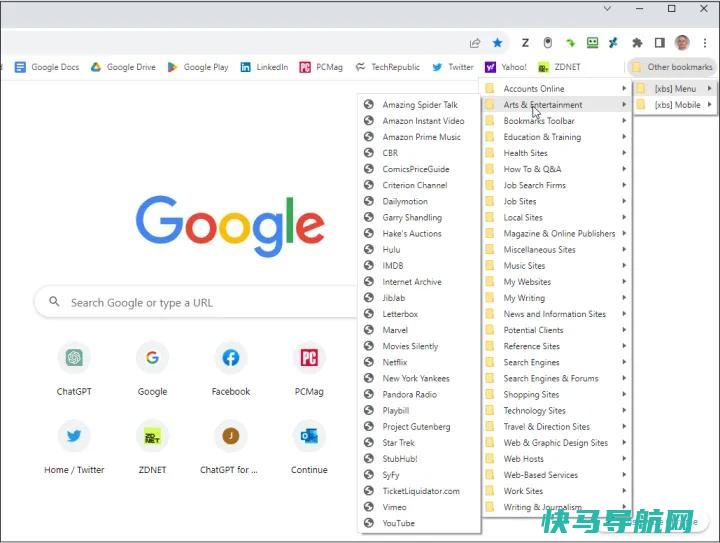
Task: Click the Home / Twitter shortcut tile
Action: pyautogui.click(x=74, y=447)
